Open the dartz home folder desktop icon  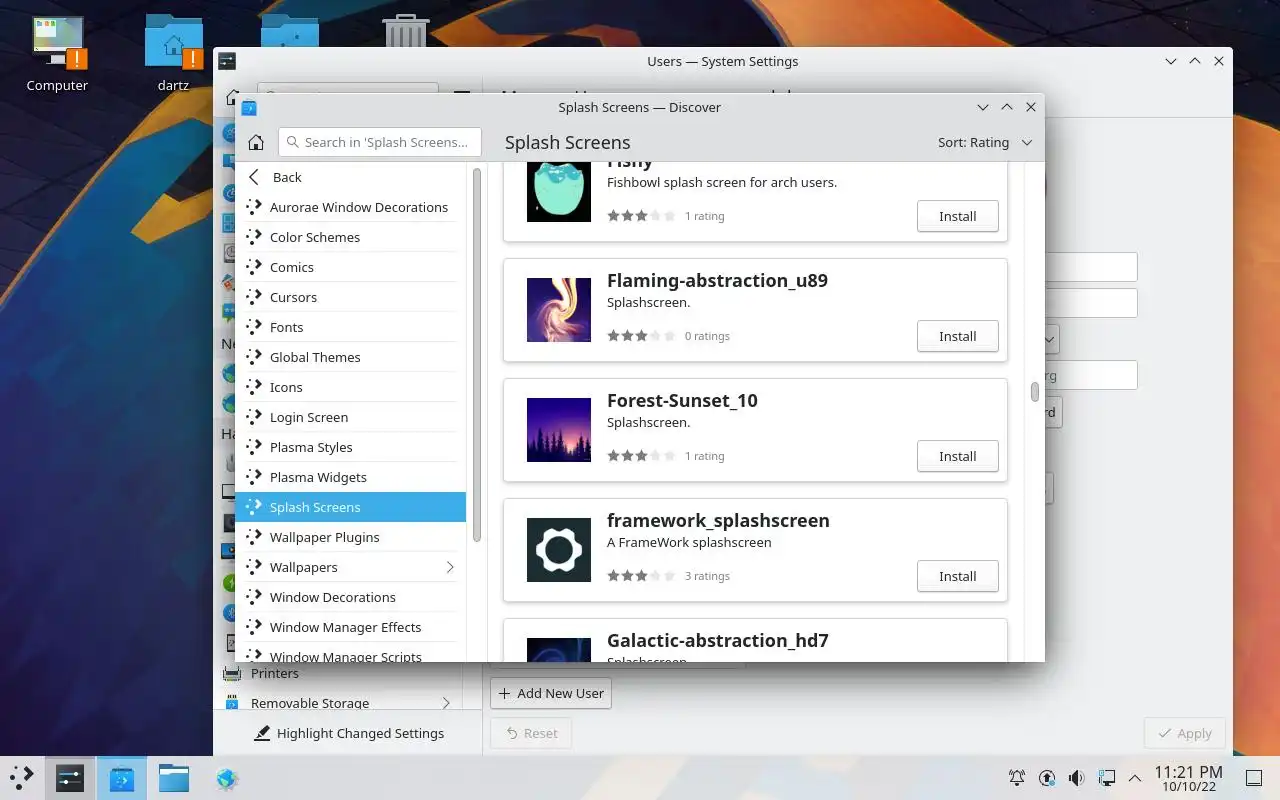click(173, 55)
